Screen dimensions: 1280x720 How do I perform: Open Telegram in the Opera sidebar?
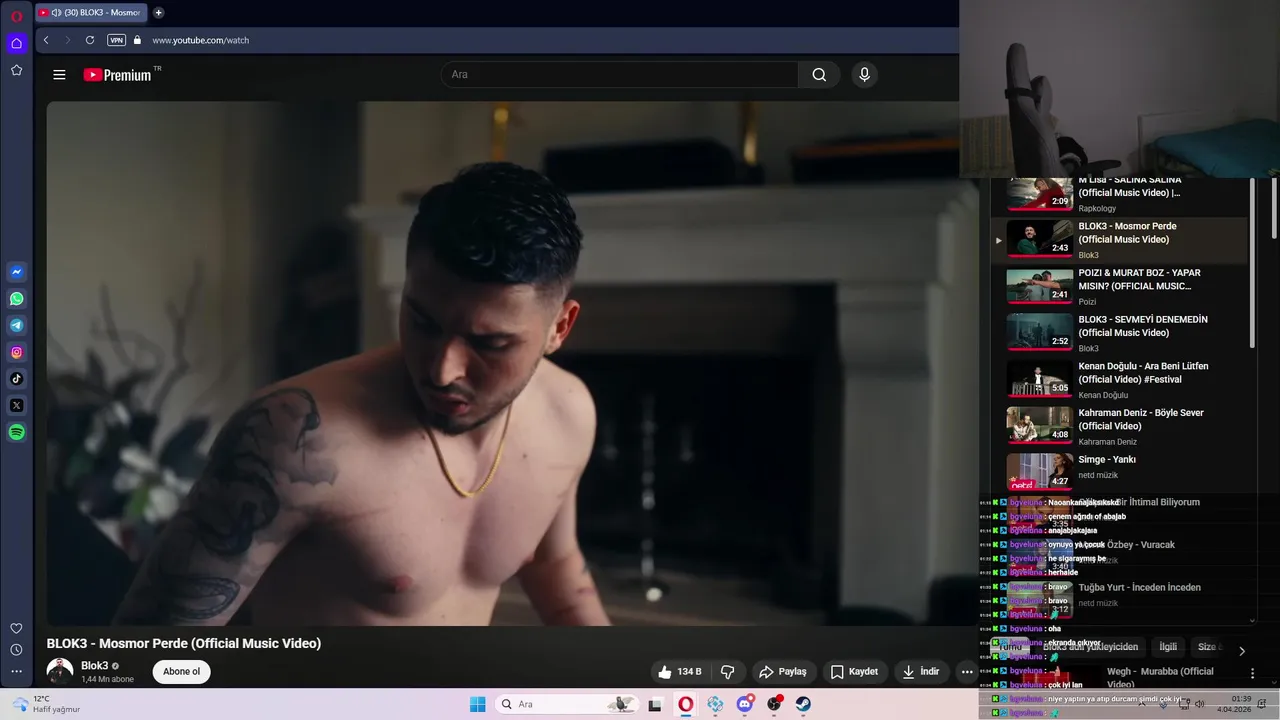[x=16, y=325]
